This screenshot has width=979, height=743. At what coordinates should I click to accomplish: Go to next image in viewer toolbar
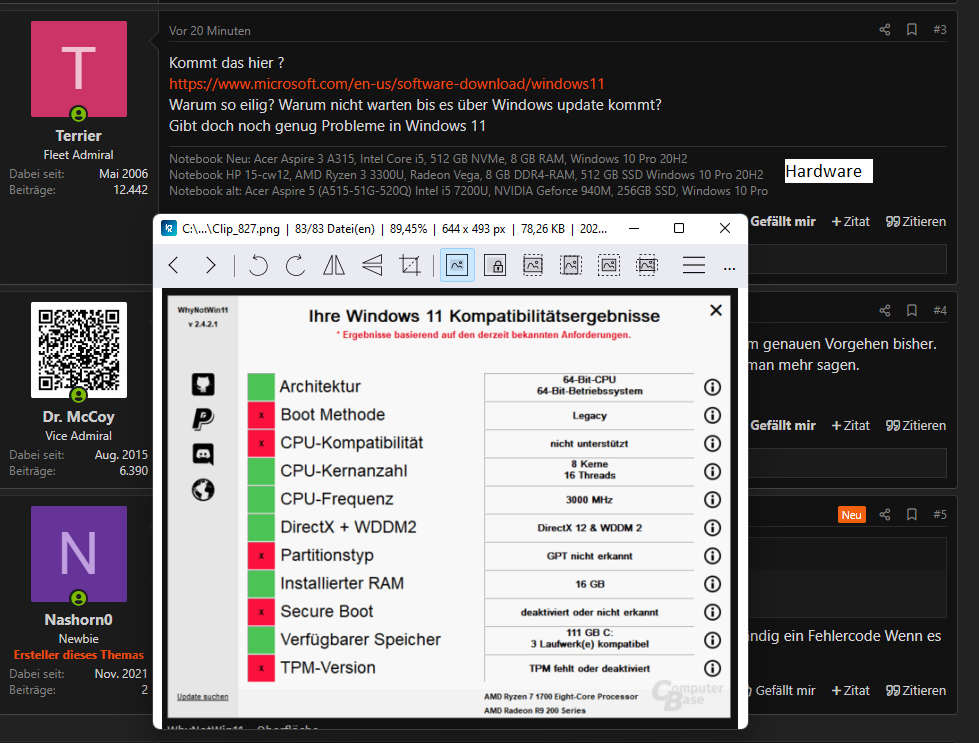coord(211,265)
